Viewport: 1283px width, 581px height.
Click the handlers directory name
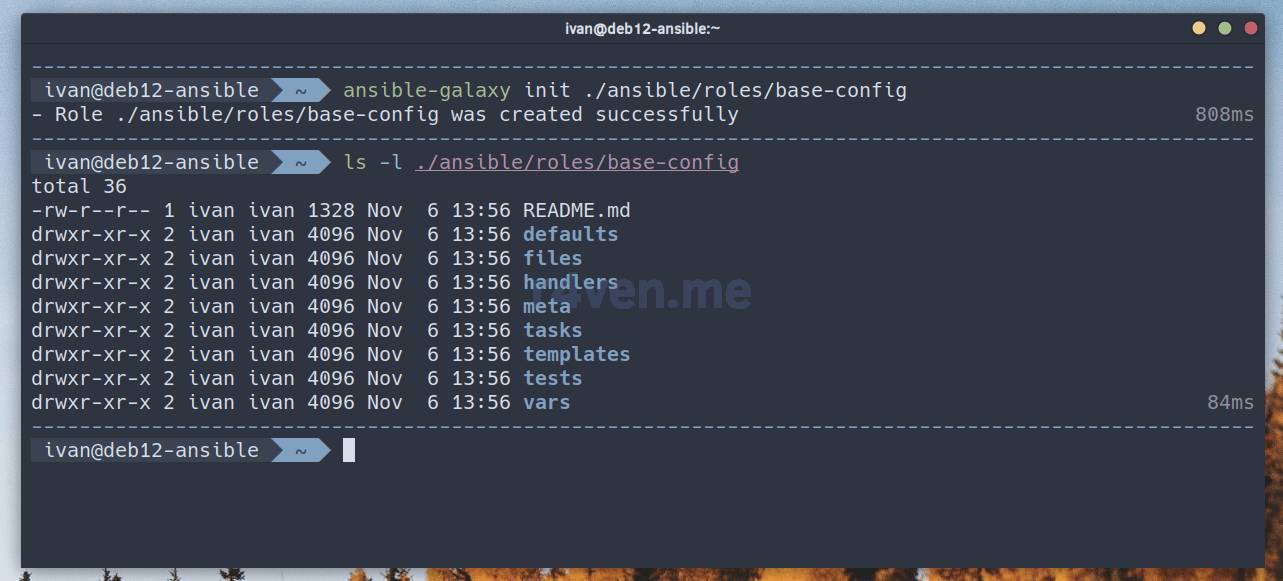pyautogui.click(x=570, y=282)
